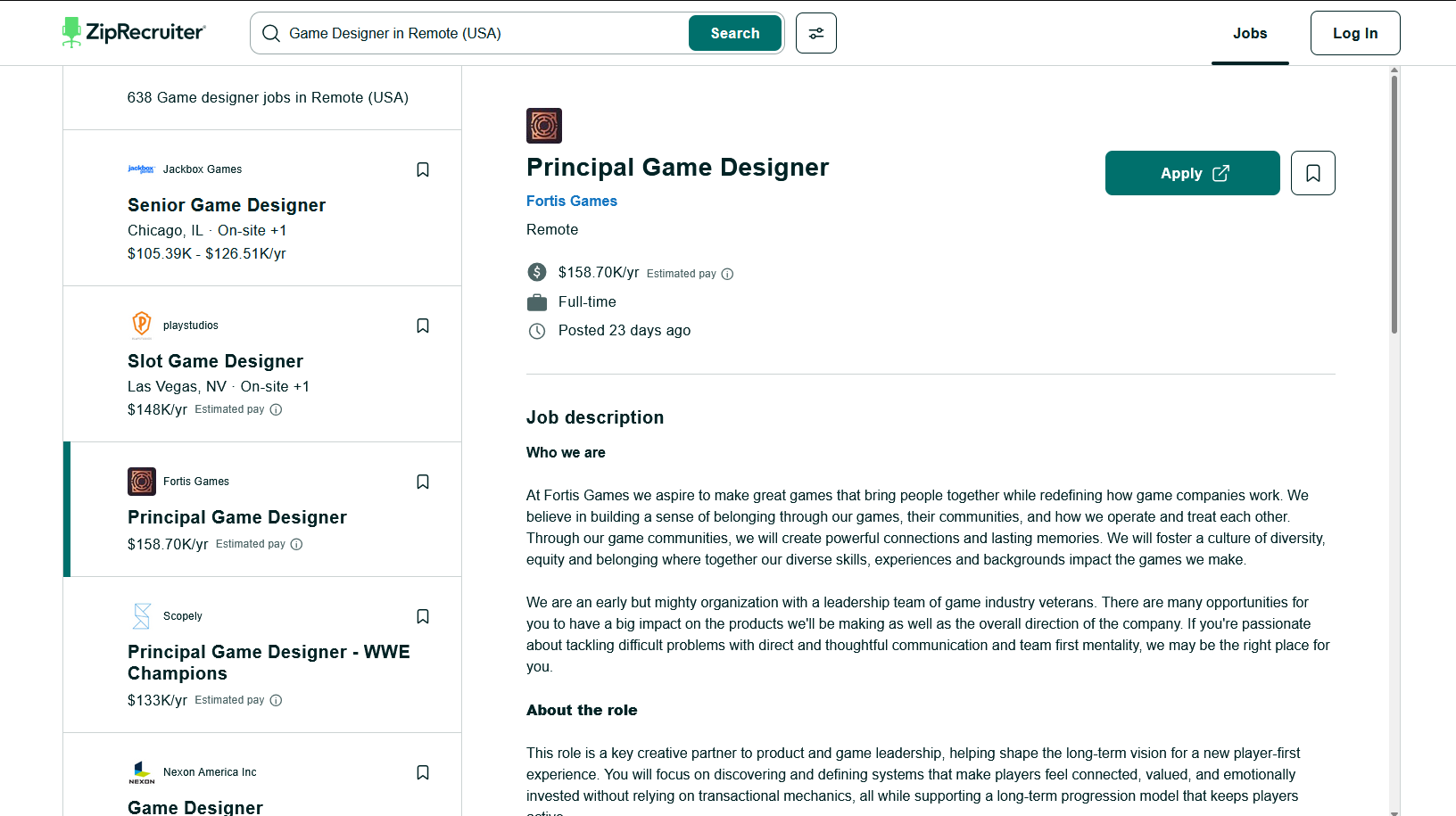Click the job details vertical scrollbar
This screenshot has width=1456, height=816.
click(x=1394, y=205)
